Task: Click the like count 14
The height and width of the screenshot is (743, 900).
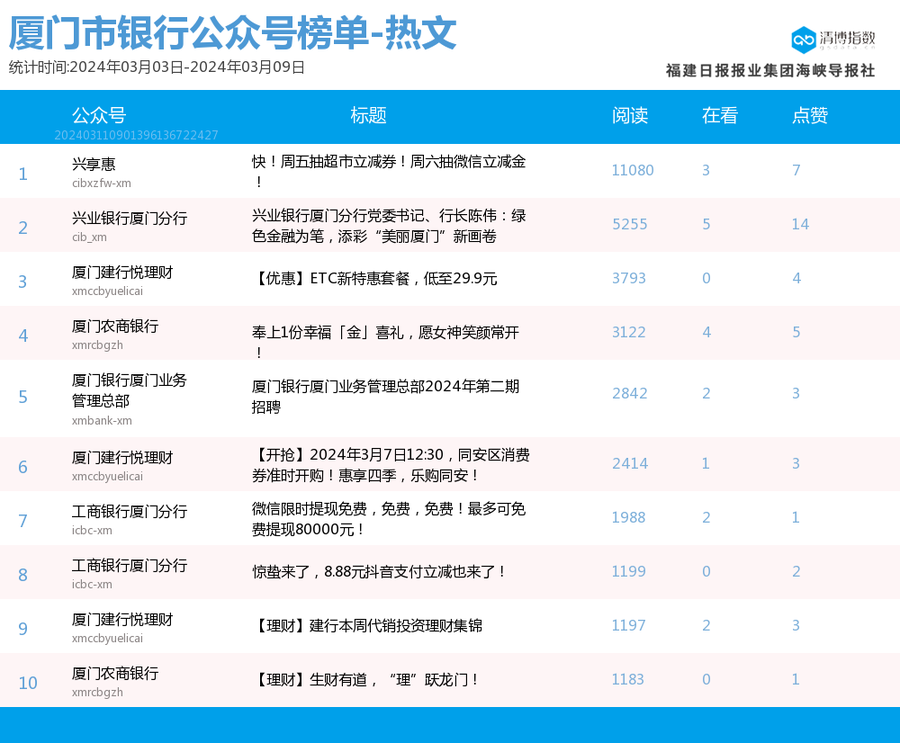Action: (800, 224)
